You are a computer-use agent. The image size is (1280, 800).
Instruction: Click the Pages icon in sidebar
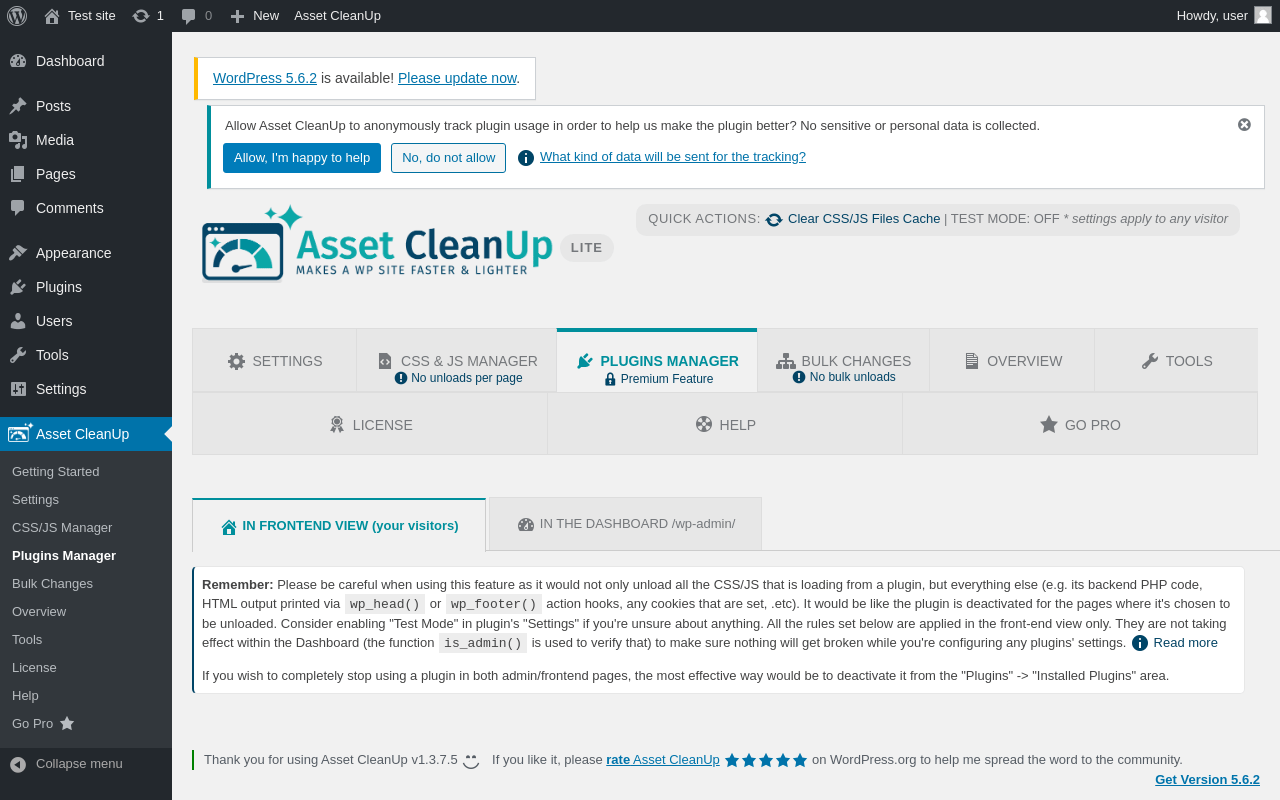pos(18,174)
